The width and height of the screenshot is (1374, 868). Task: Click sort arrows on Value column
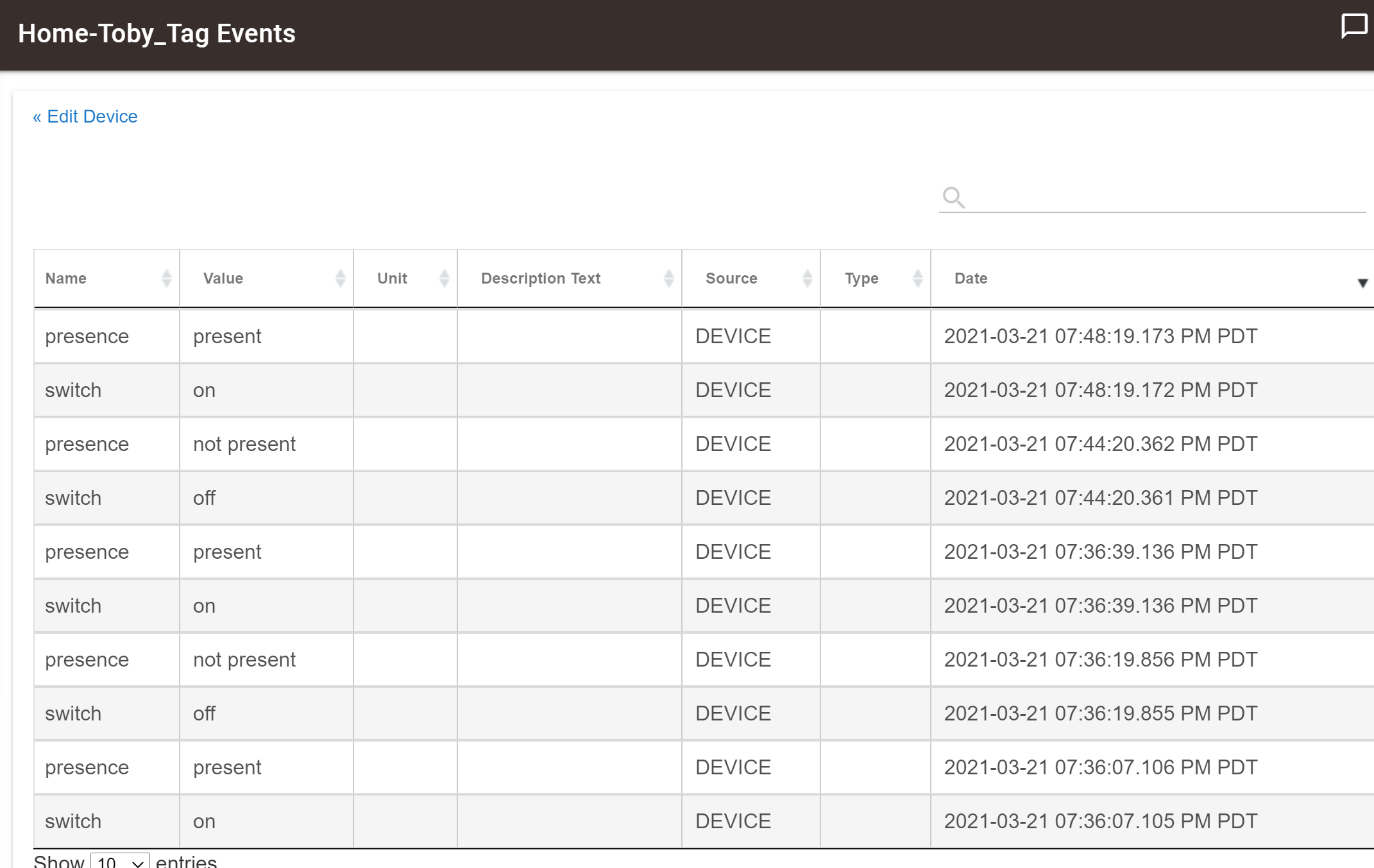340,278
